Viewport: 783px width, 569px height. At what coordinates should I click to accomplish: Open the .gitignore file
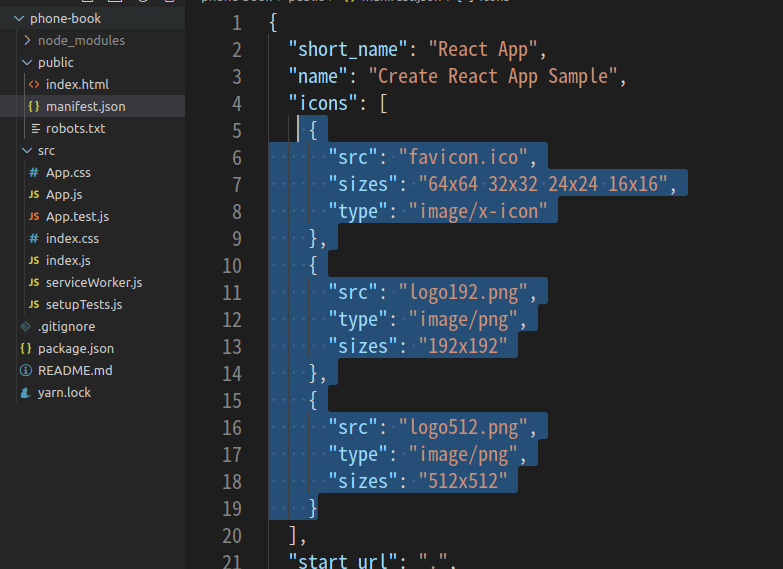(67, 327)
